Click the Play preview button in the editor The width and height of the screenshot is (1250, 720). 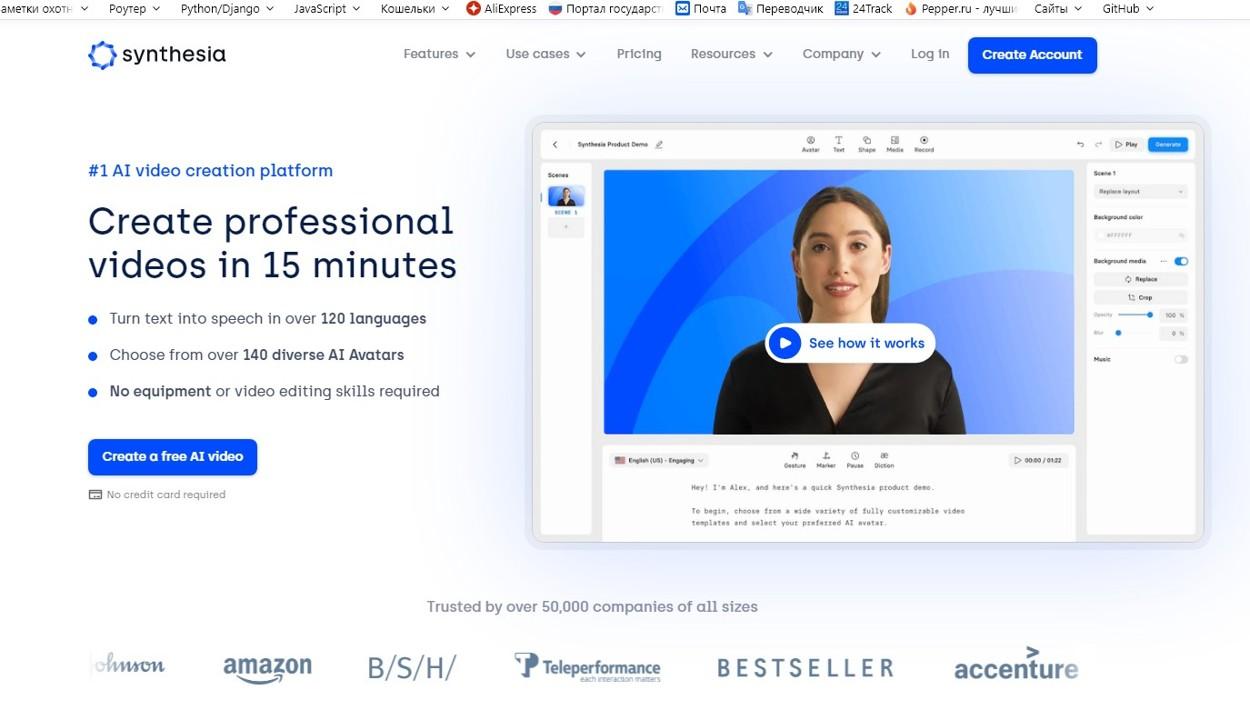tap(1127, 145)
